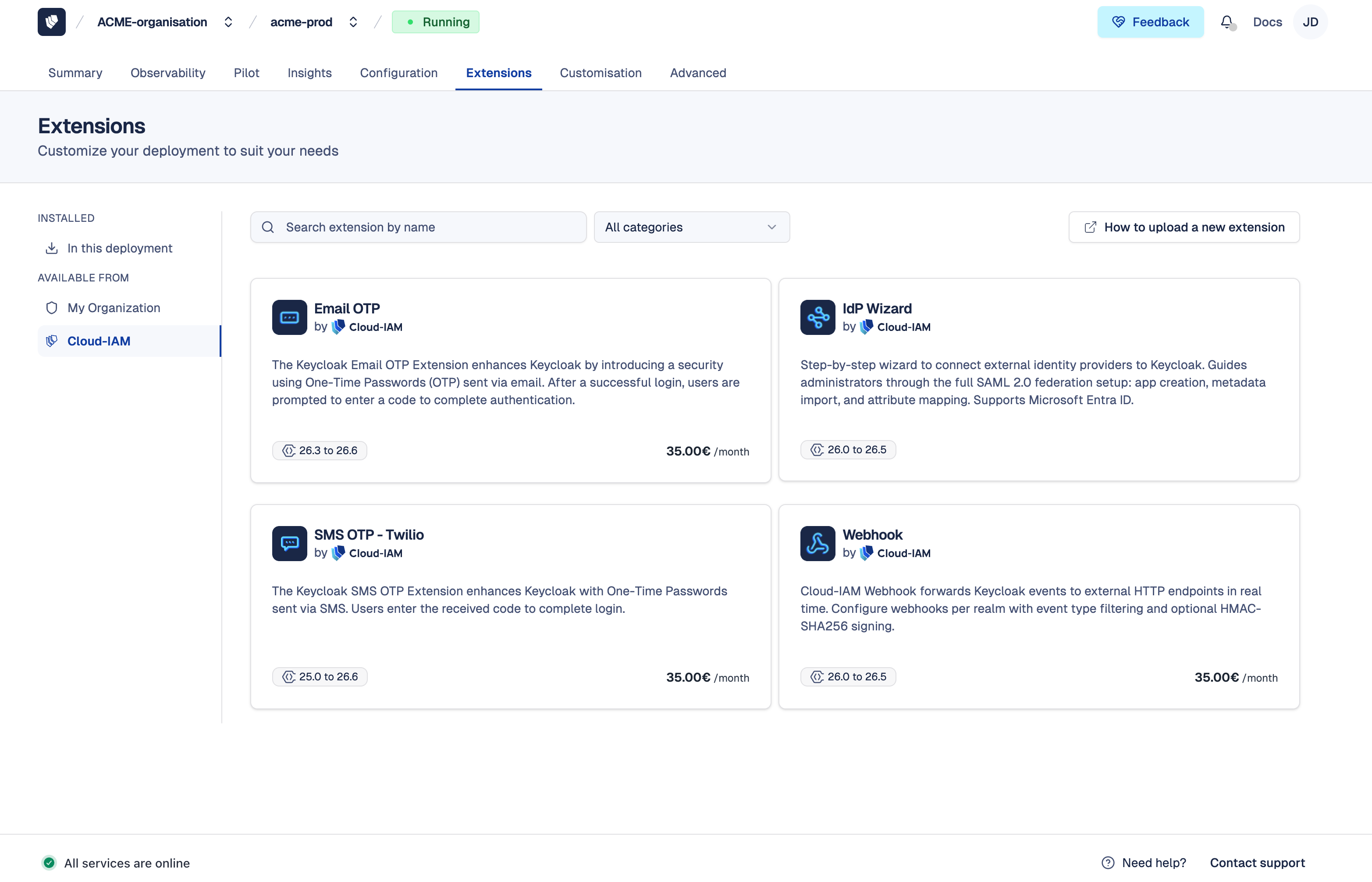Click the Need help question mark icon

[x=1108, y=863]
